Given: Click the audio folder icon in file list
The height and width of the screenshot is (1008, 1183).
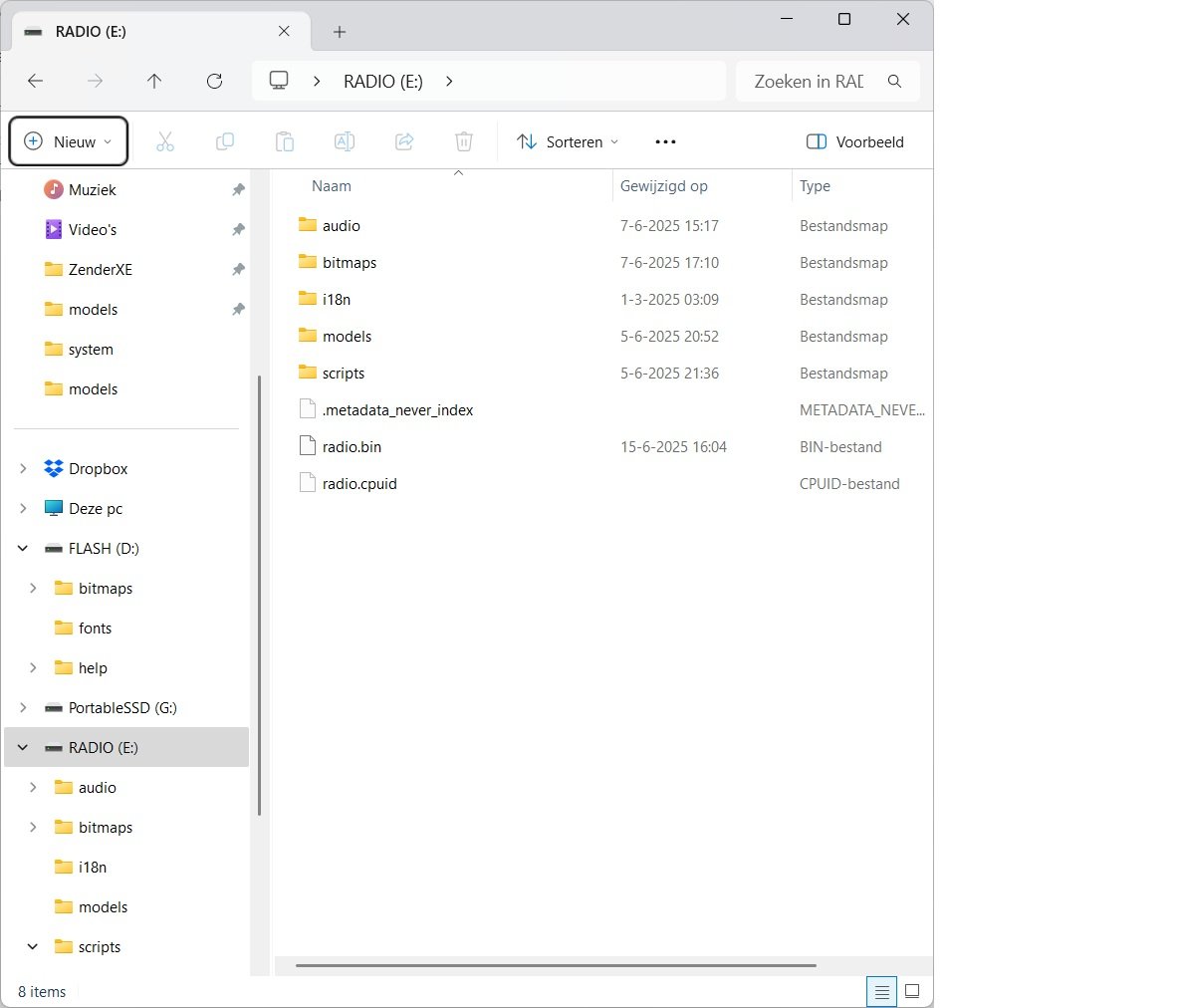Looking at the screenshot, I should [307, 225].
